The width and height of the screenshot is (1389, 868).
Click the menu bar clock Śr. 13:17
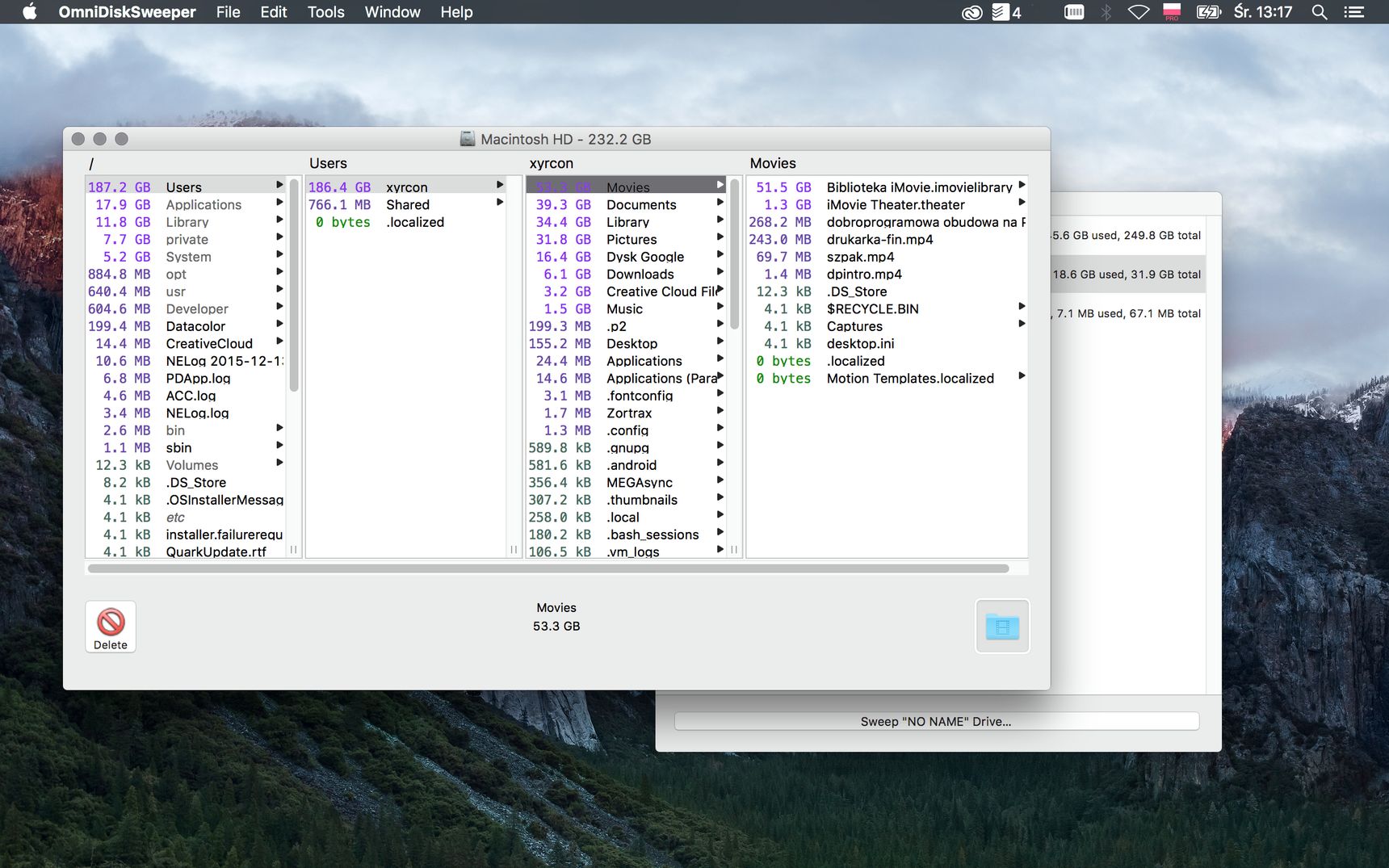point(1263,12)
